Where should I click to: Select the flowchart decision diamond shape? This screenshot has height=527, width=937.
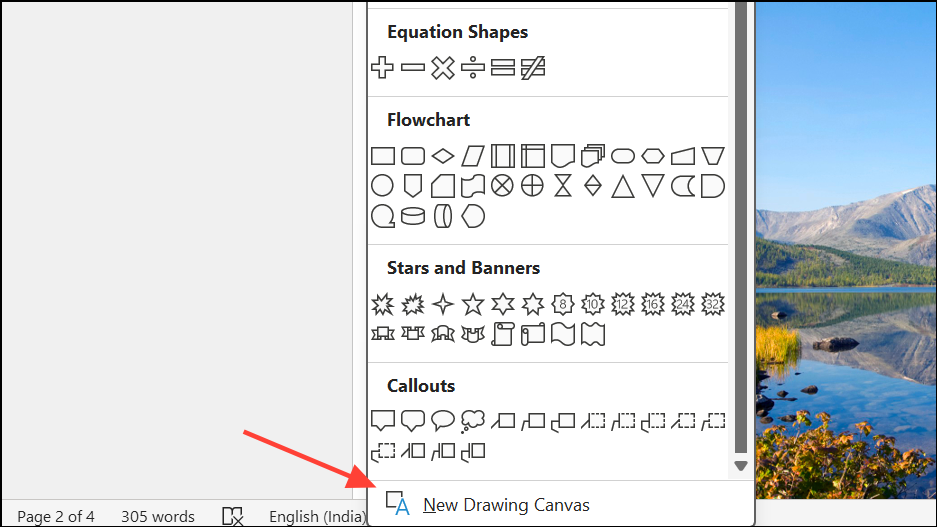pos(443,156)
